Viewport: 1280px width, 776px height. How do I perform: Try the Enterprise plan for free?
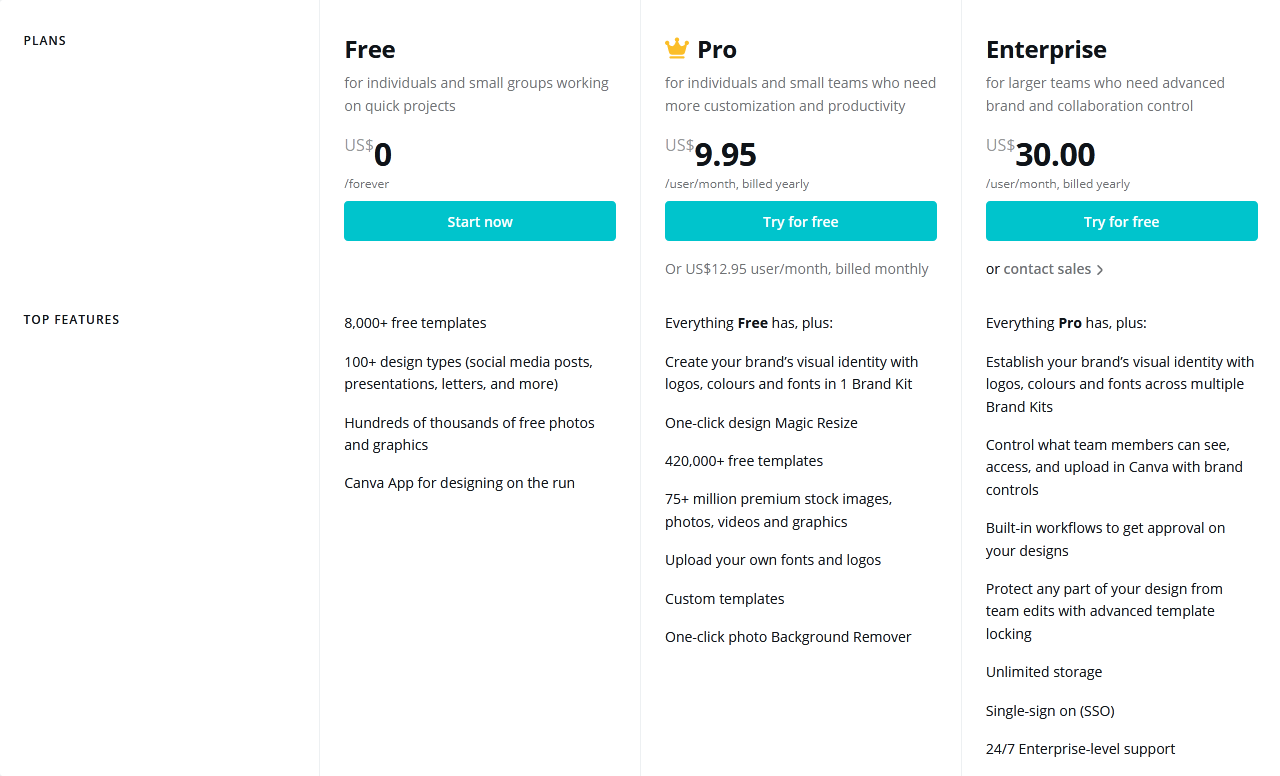(1122, 221)
